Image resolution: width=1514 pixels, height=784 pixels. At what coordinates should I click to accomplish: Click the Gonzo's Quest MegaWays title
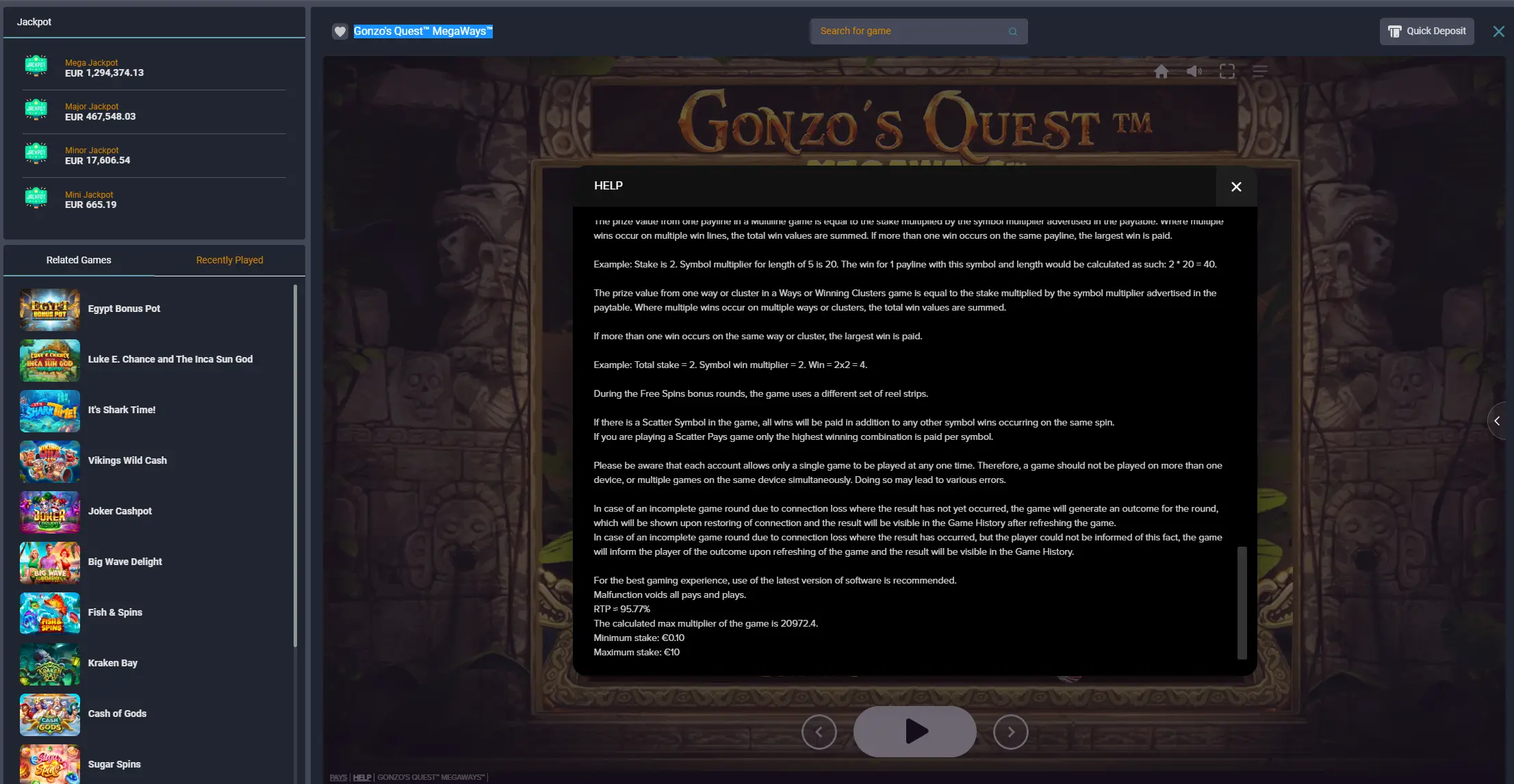pyautogui.click(x=423, y=31)
